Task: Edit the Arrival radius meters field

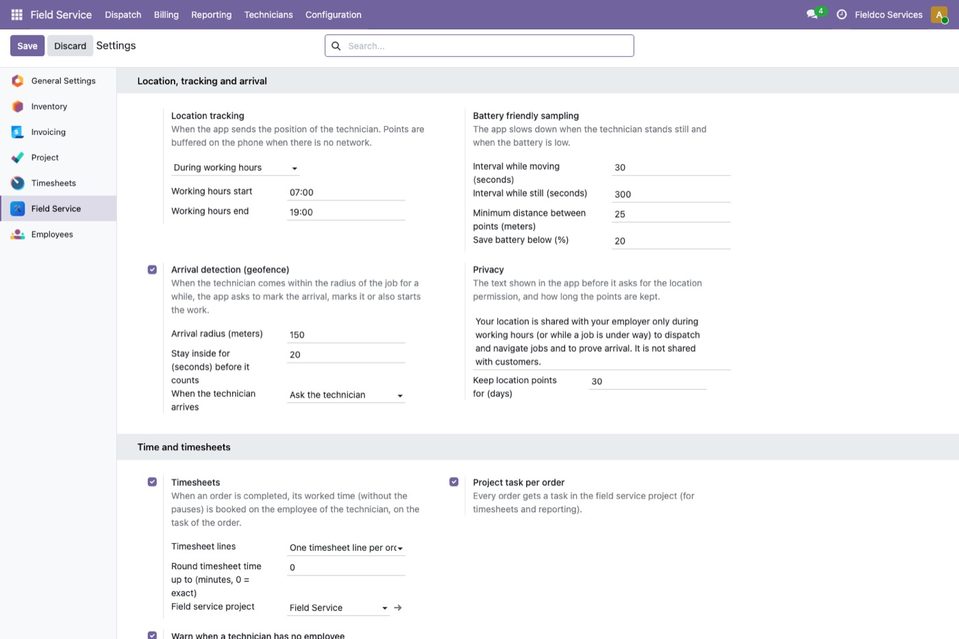Action: coord(346,335)
